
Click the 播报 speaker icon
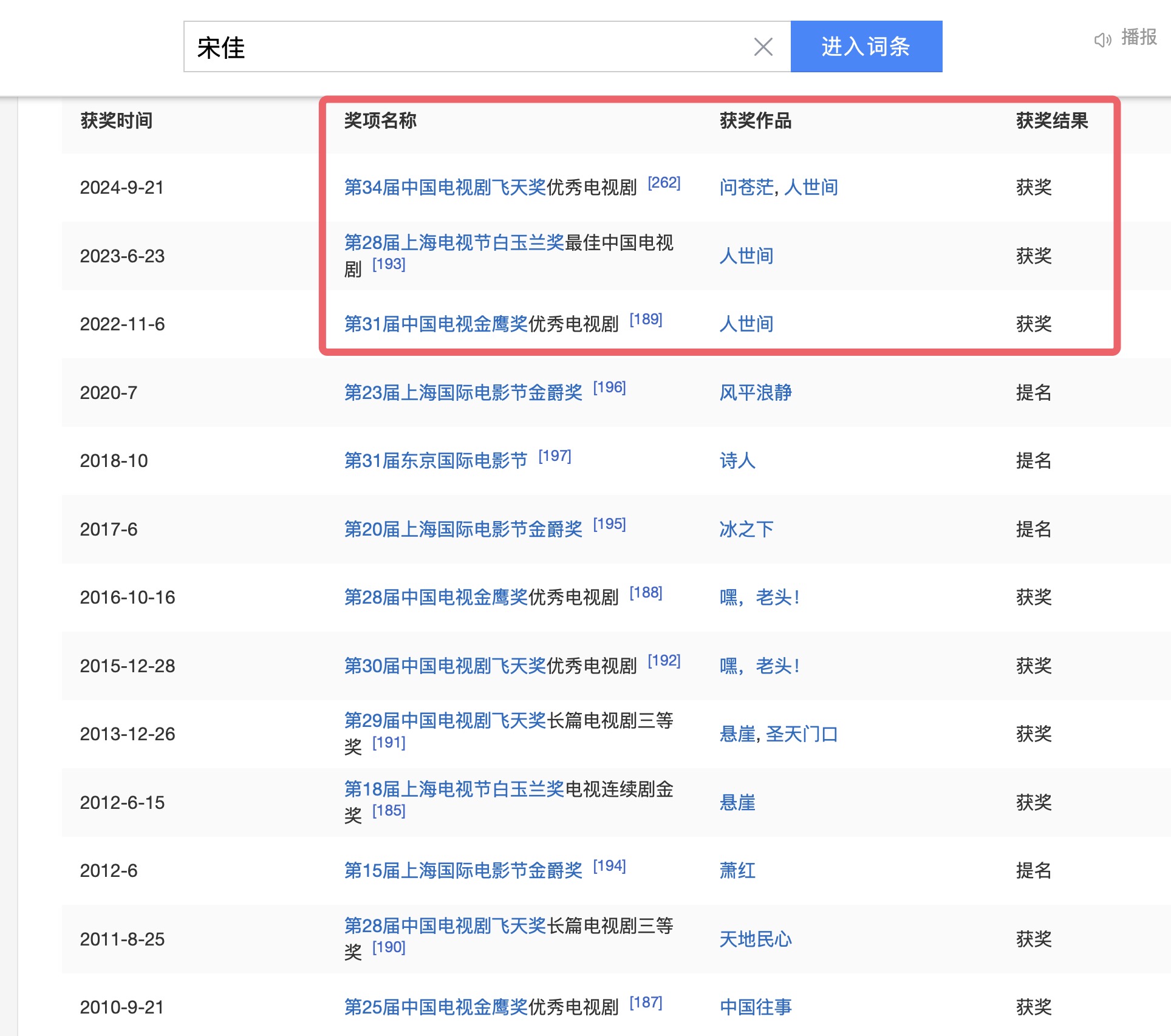pyautogui.click(x=1102, y=40)
